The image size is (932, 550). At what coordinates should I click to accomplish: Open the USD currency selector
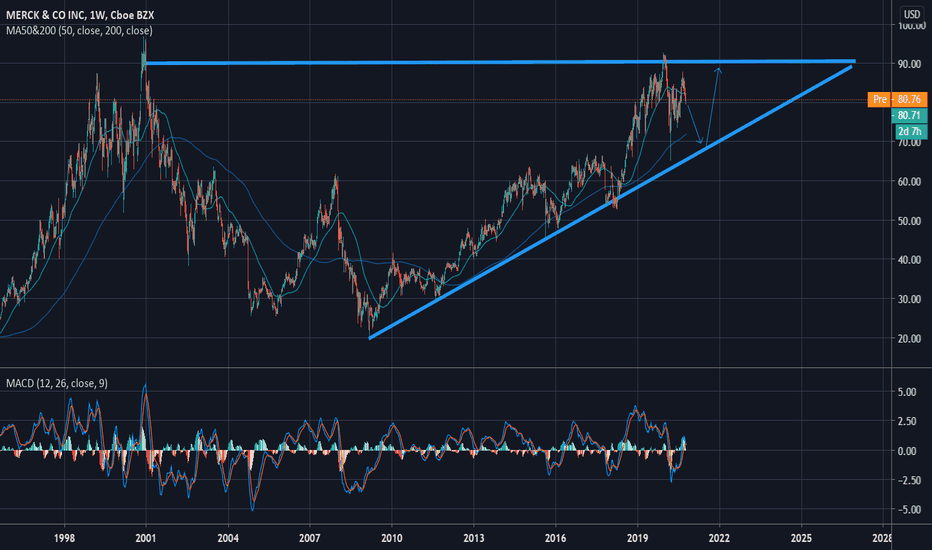click(911, 14)
